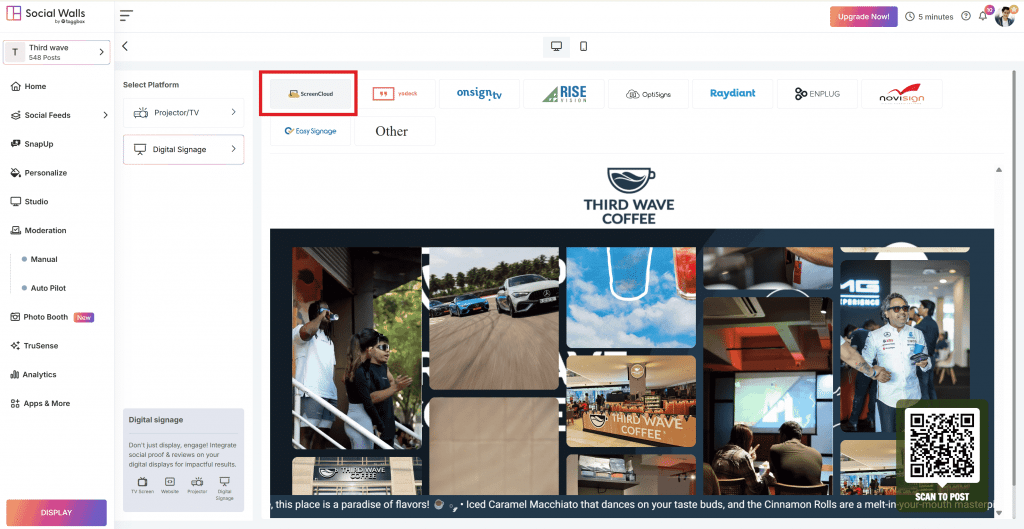Viewport: 1024px width, 529px height.
Task: Select the Rise Vision platform
Action: [563, 94]
